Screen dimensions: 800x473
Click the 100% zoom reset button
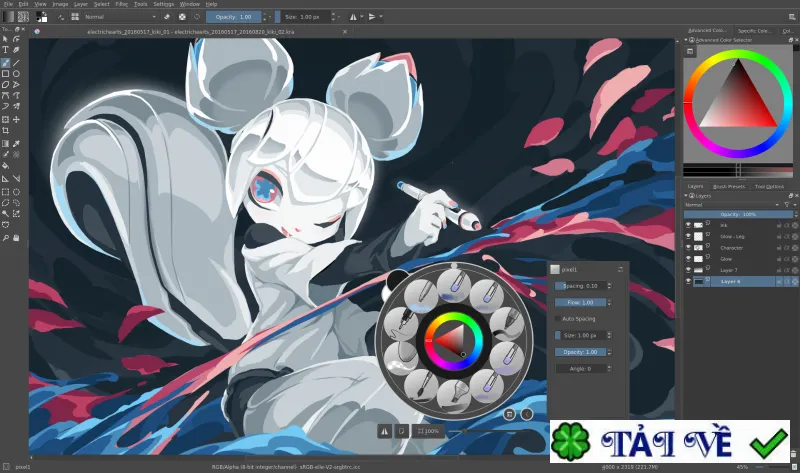tap(429, 431)
